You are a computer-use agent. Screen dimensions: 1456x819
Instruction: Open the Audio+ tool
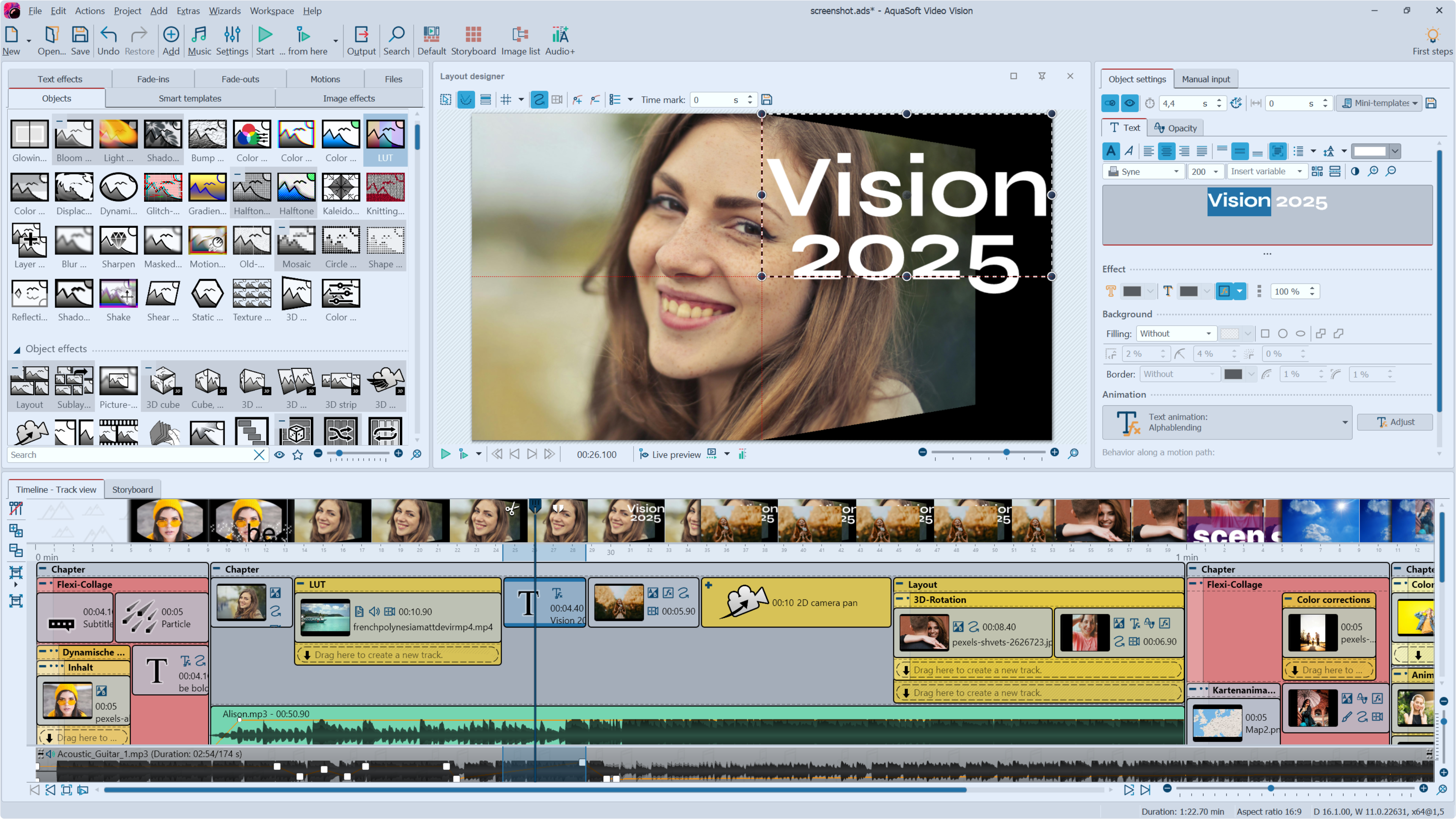560,40
